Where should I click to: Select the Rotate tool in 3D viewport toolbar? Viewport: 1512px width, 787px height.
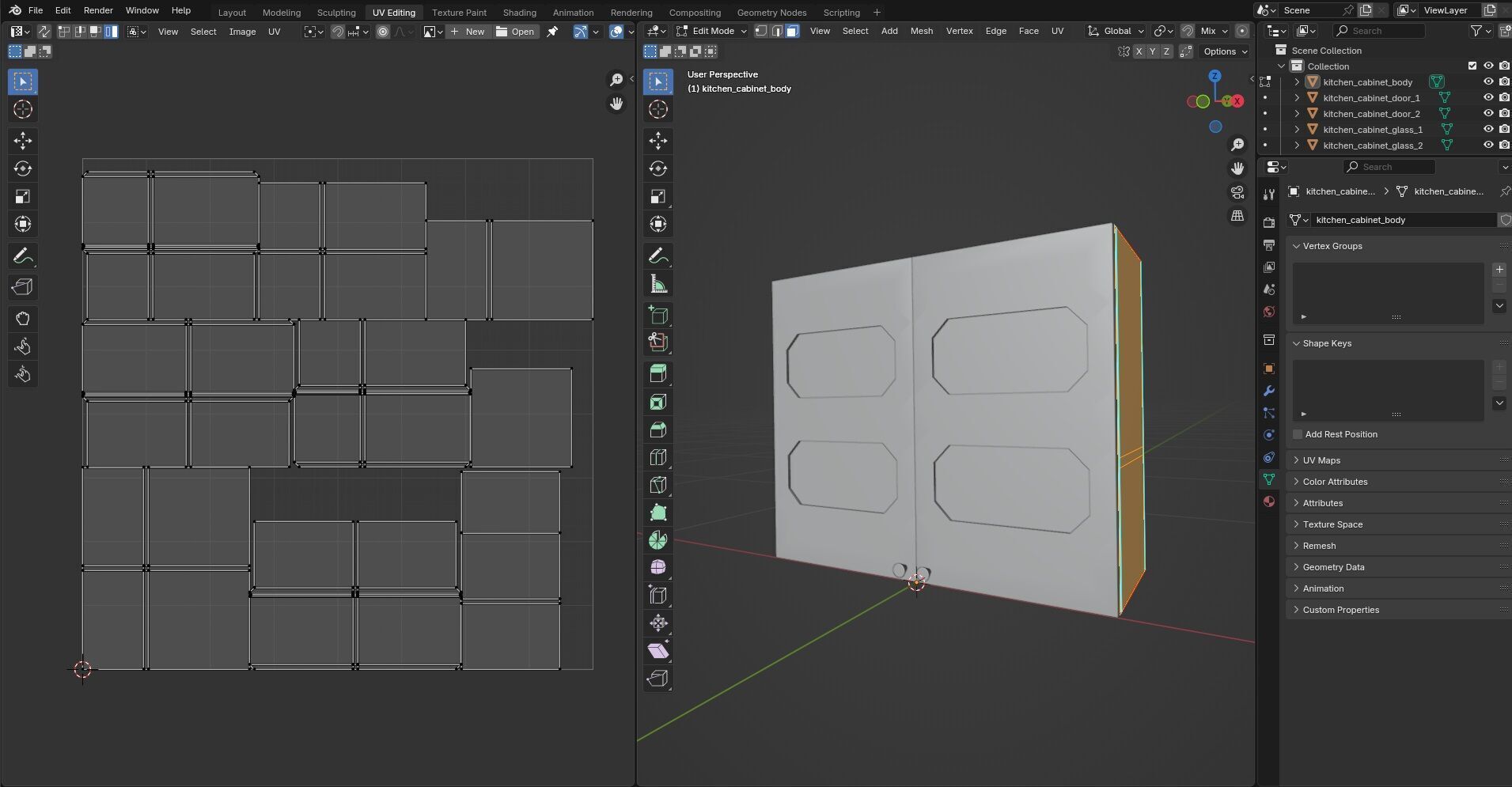tap(657, 168)
